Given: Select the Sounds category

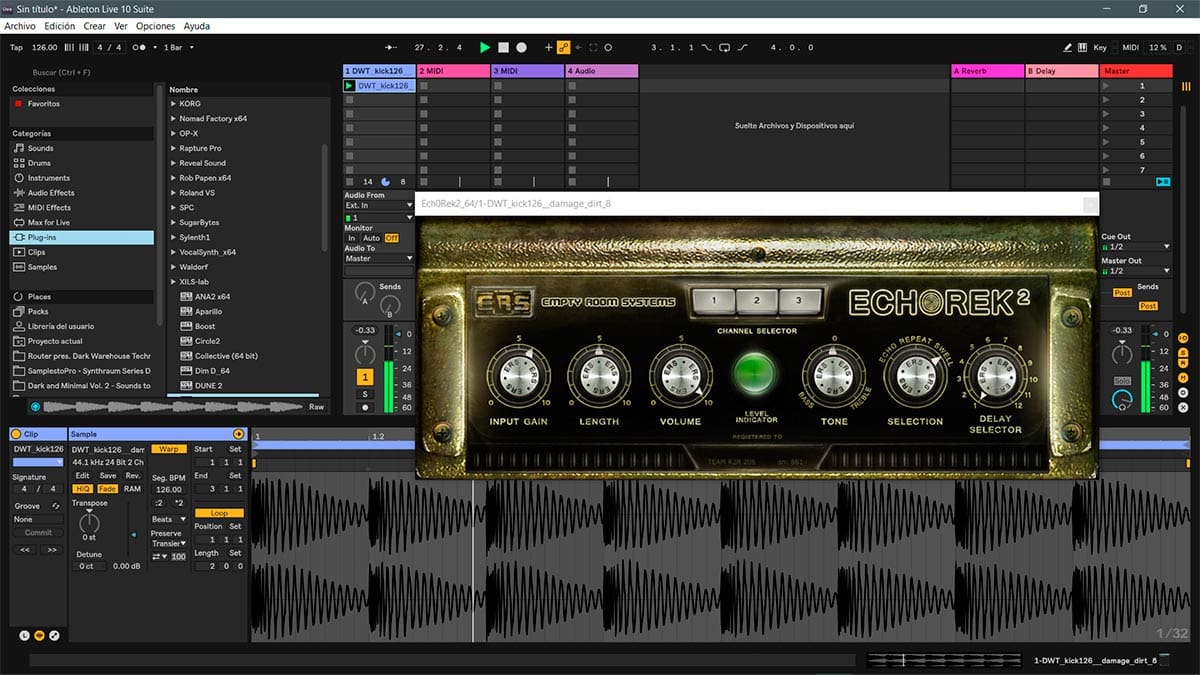Looking at the screenshot, I should click(40, 148).
